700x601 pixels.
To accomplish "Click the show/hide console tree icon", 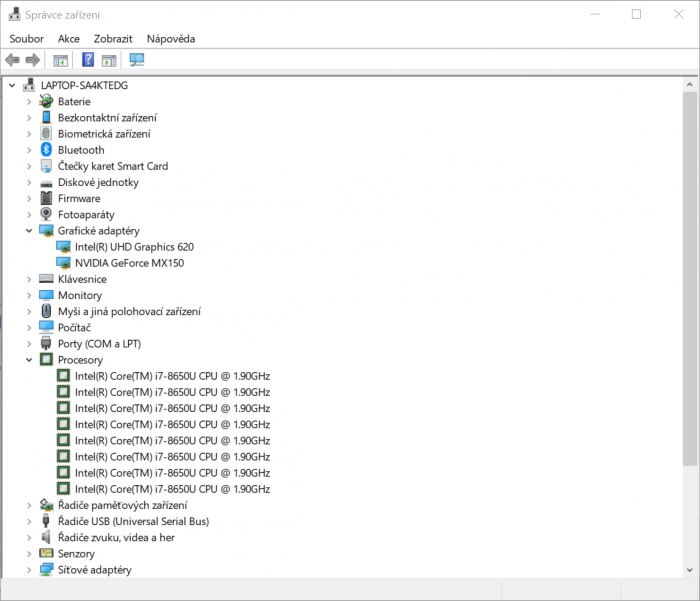I will pos(61,60).
